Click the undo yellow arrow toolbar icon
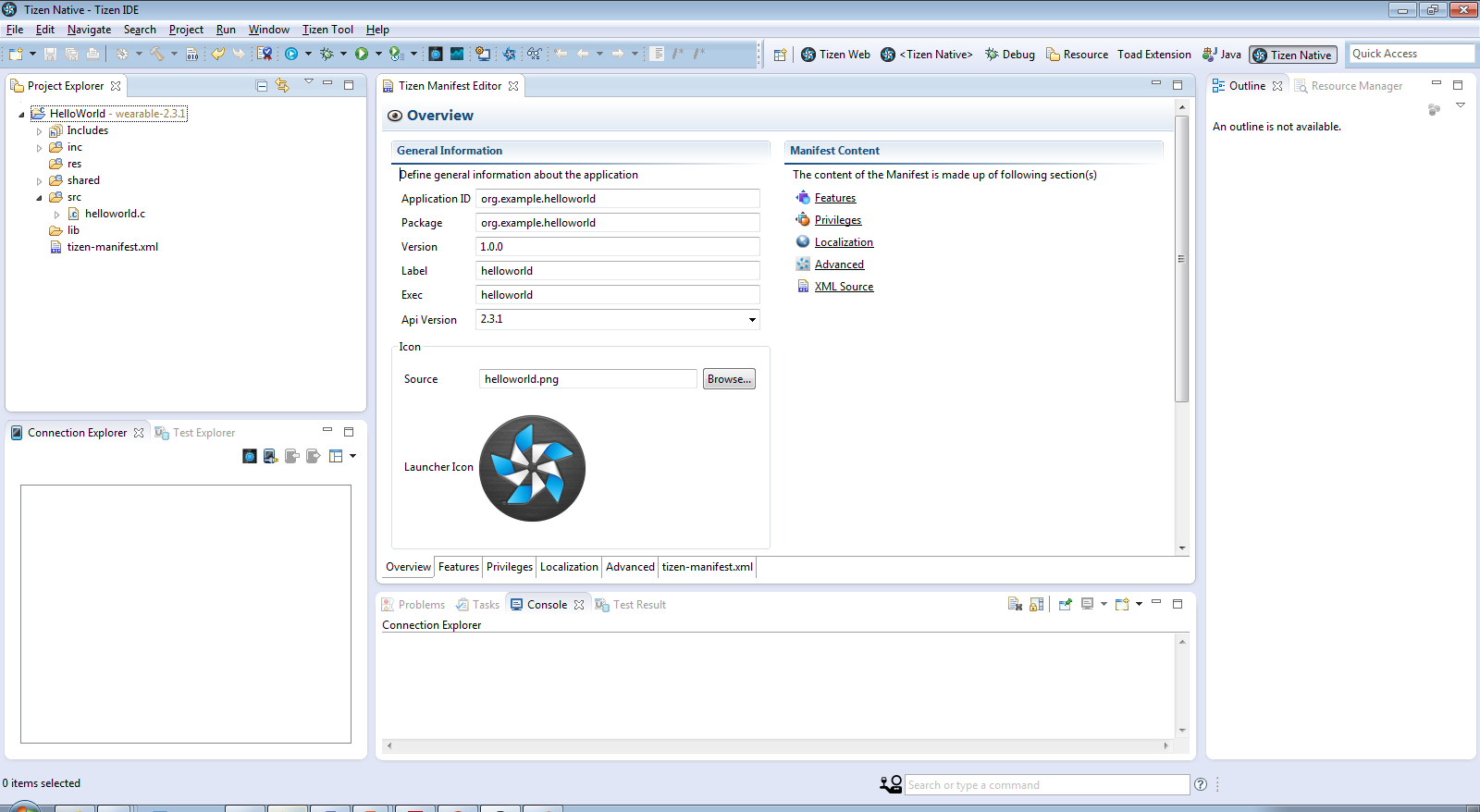Image resolution: width=1480 pixels, height=812 pixels. tap(217, 54)
